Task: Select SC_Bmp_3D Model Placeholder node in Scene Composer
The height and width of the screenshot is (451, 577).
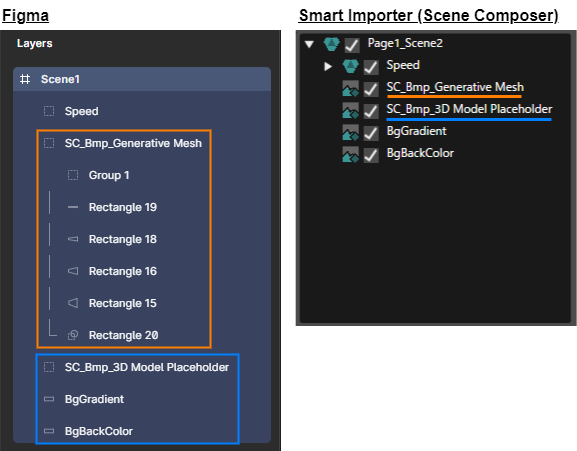Action: coord(469,109)
